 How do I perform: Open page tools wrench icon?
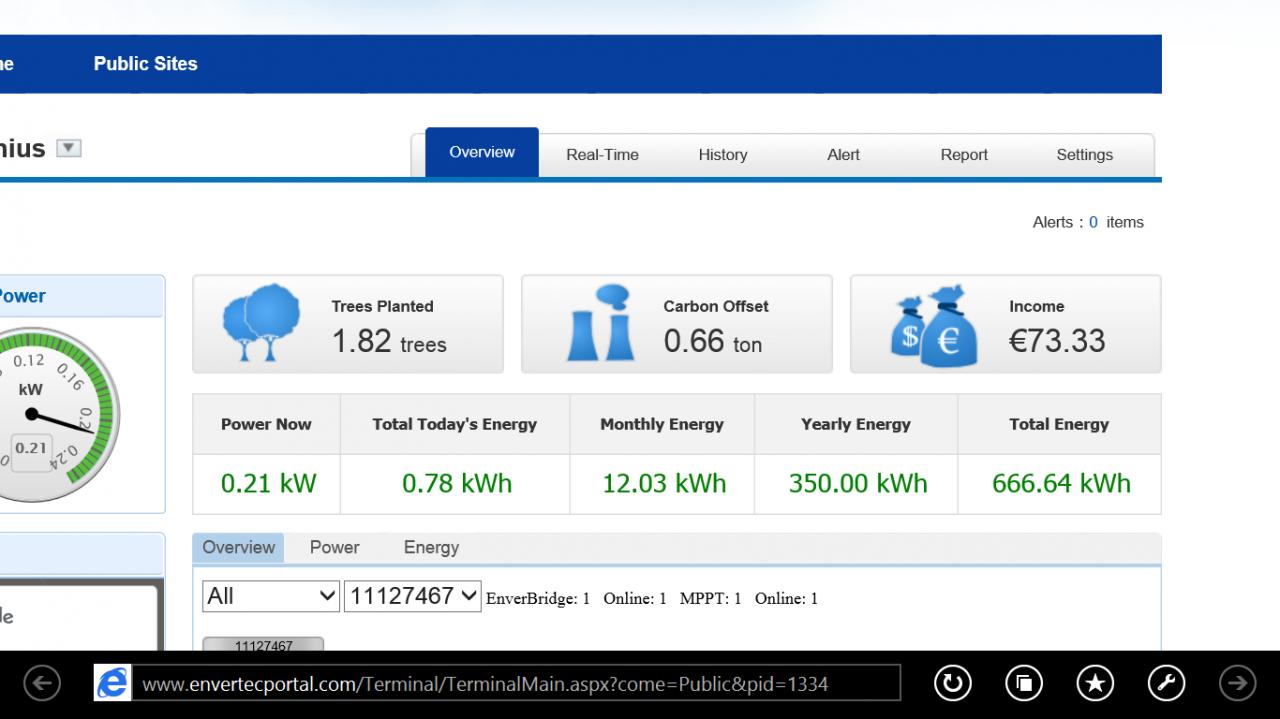[x=1166, y=684]
